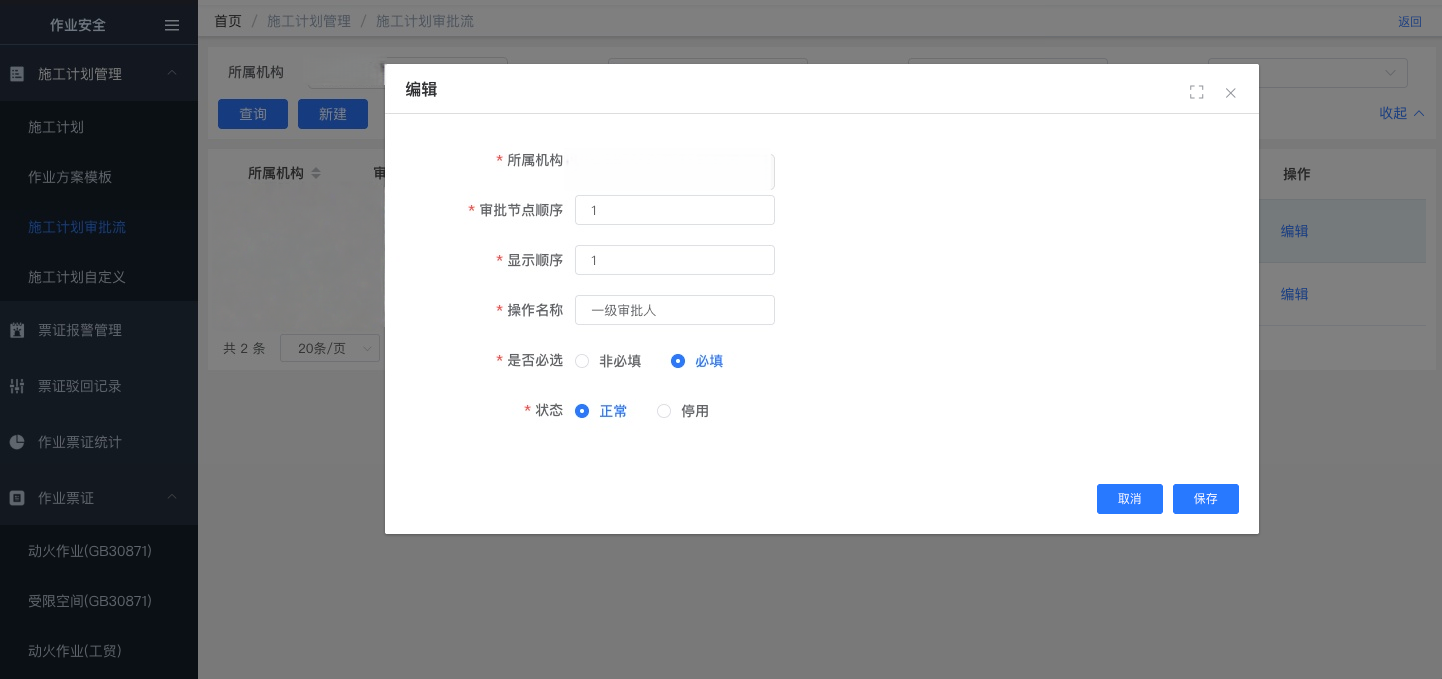Choose 正常 status radio button
This screenshot has width=1442, height=679.
tap(582, 411)
